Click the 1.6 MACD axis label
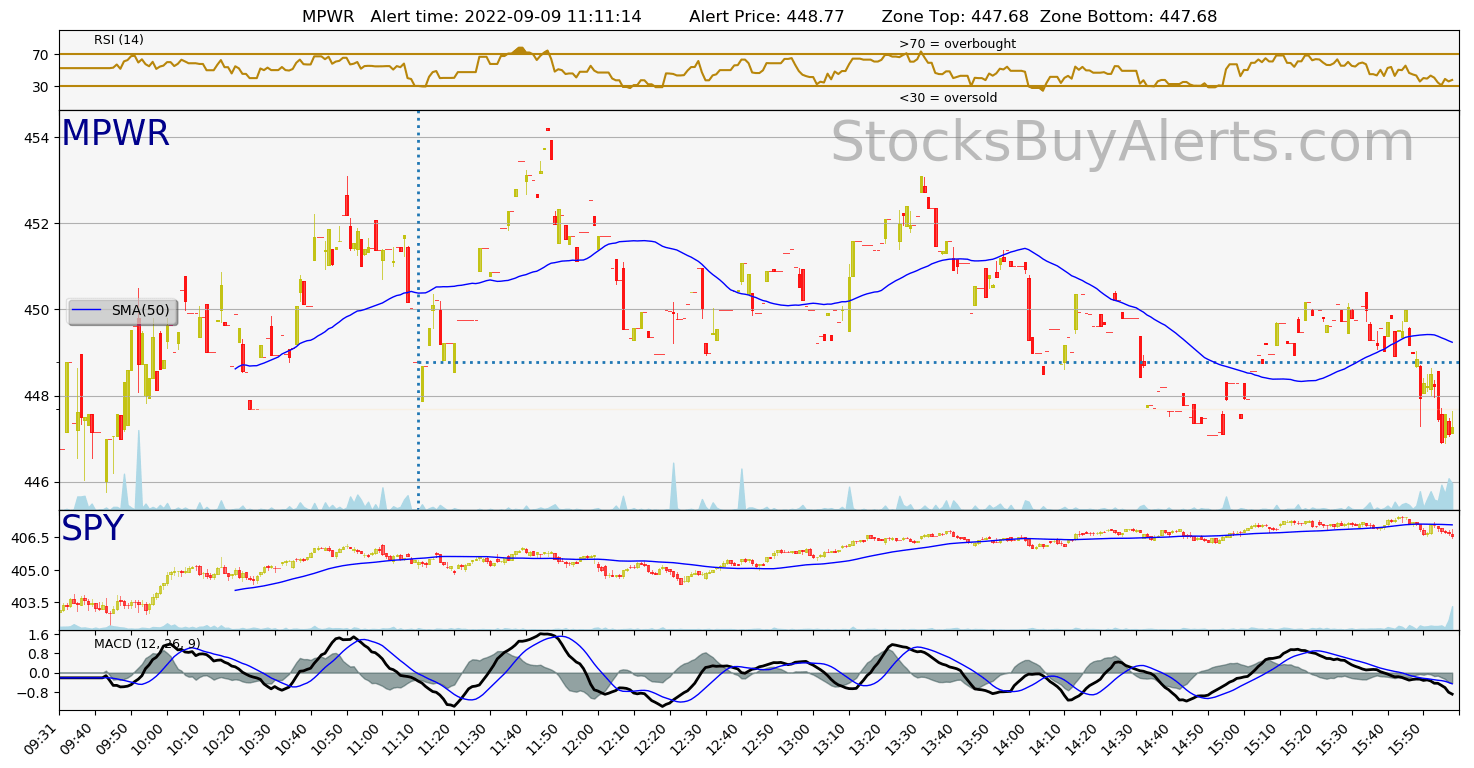 (x=40, y=635)
